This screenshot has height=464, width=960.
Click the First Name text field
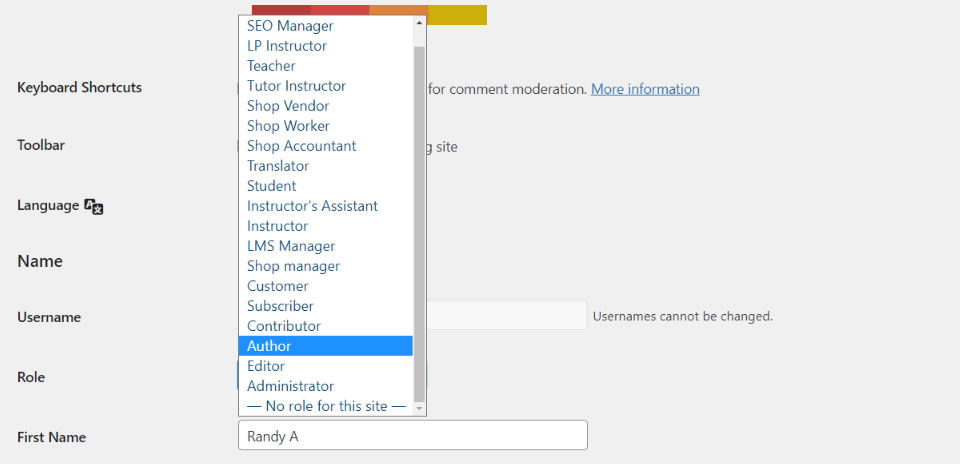pyautogui.click(x=412, y=436)
